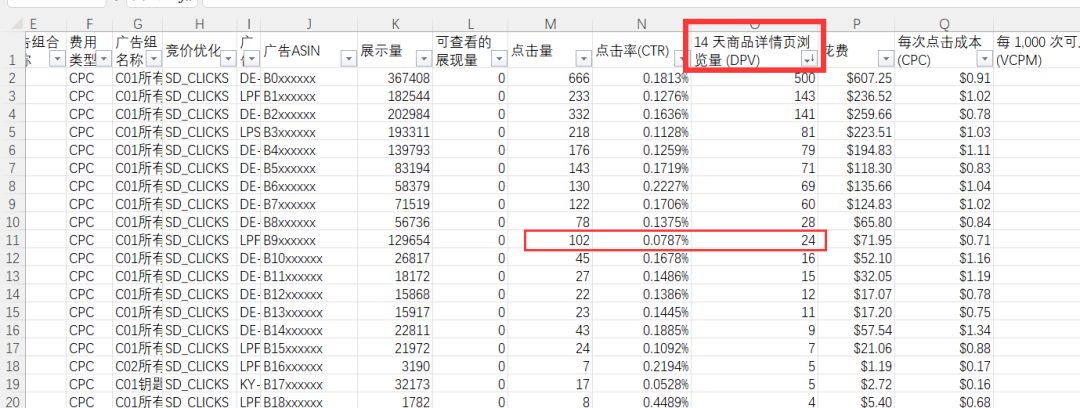Open the 点击量 filter dropdown
This screenshot has height=408, width=1080.
tap(583, 59)
